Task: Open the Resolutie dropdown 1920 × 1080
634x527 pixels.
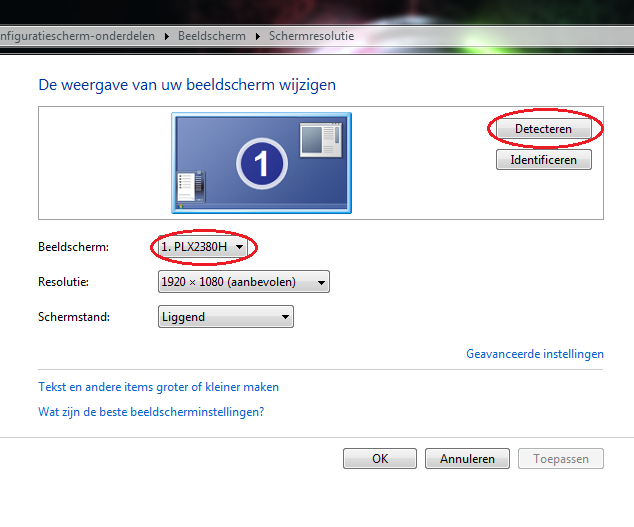Action: click(244, 281)
